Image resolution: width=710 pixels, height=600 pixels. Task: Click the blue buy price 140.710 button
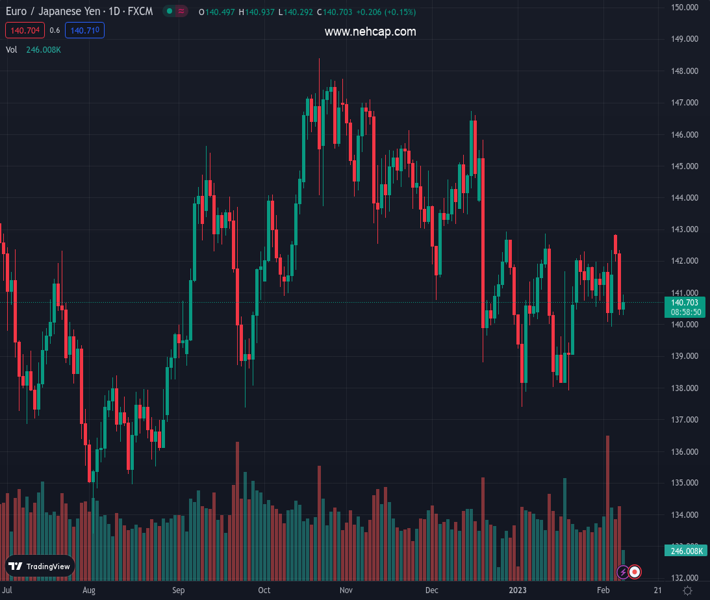(x=85, y=30)
